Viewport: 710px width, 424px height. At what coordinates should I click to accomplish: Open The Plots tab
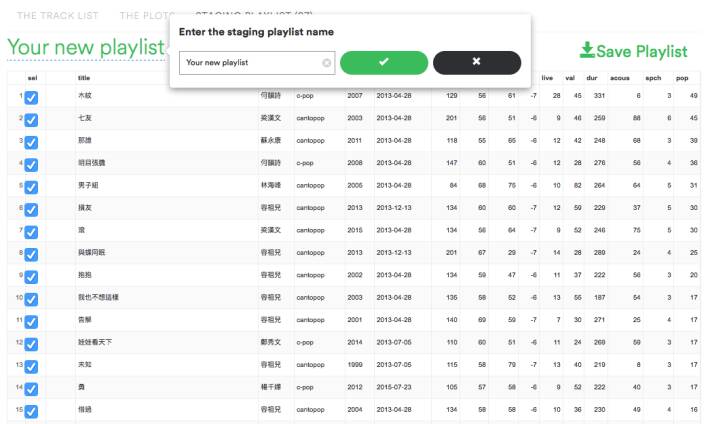point(146,16)
